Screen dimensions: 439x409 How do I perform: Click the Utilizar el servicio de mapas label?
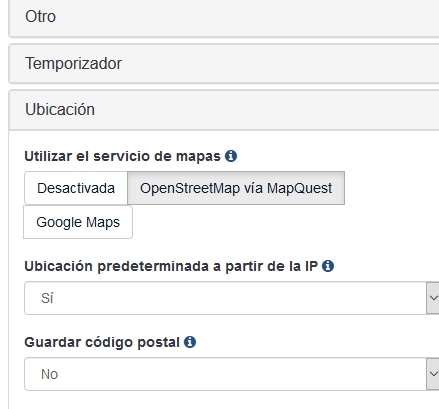[122, 156]
